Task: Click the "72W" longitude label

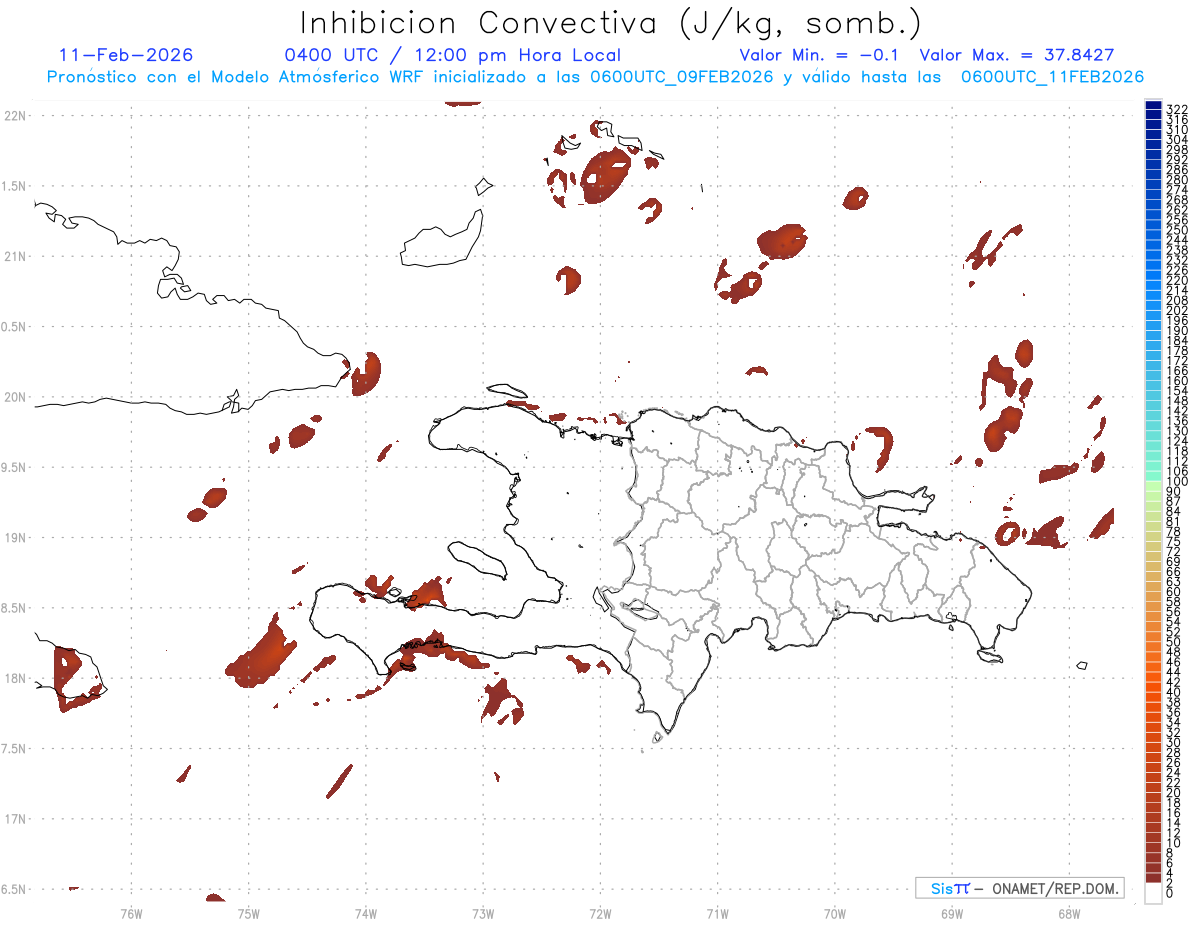Action: (600, 913)
